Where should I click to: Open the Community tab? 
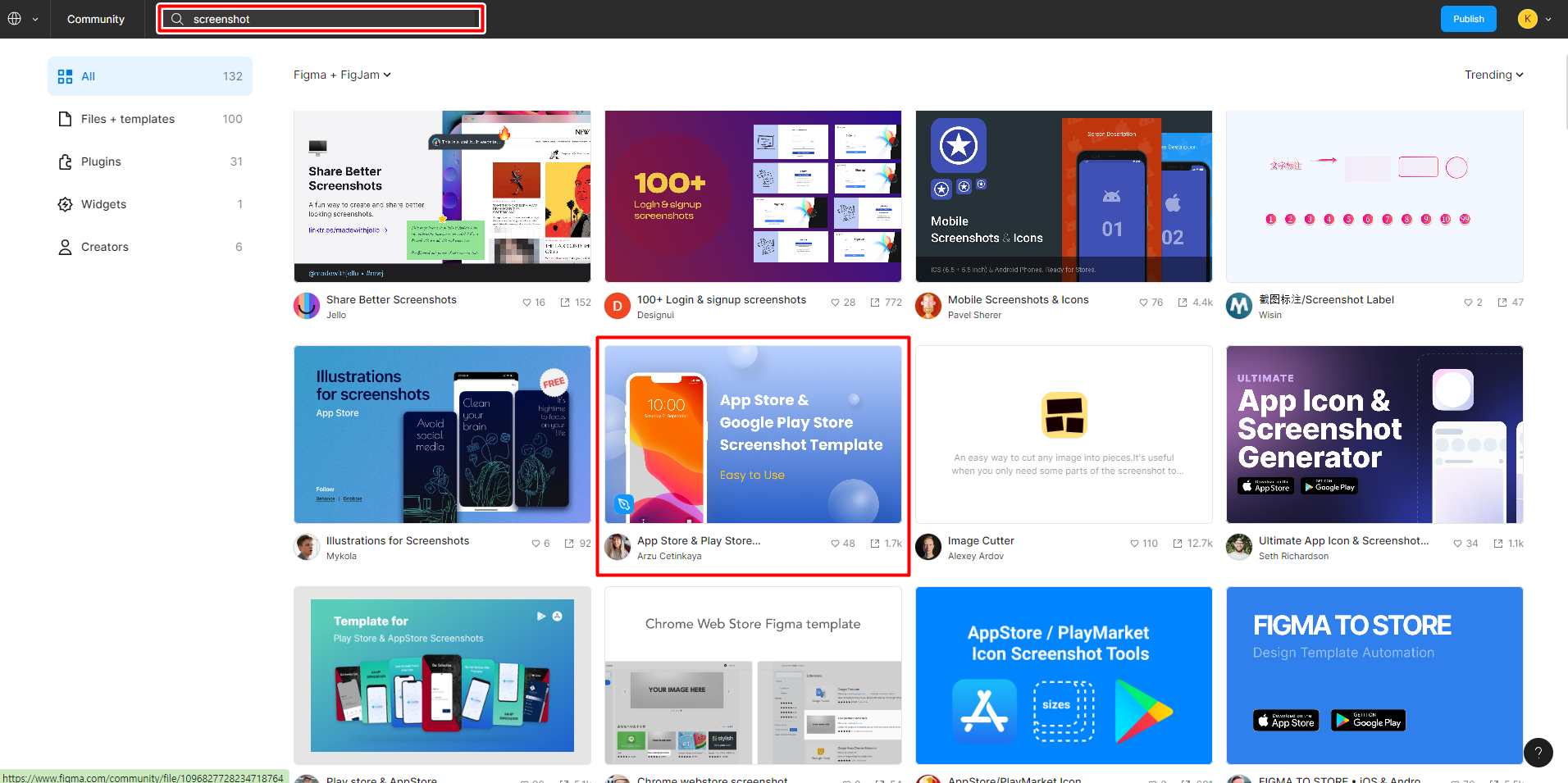96,19
